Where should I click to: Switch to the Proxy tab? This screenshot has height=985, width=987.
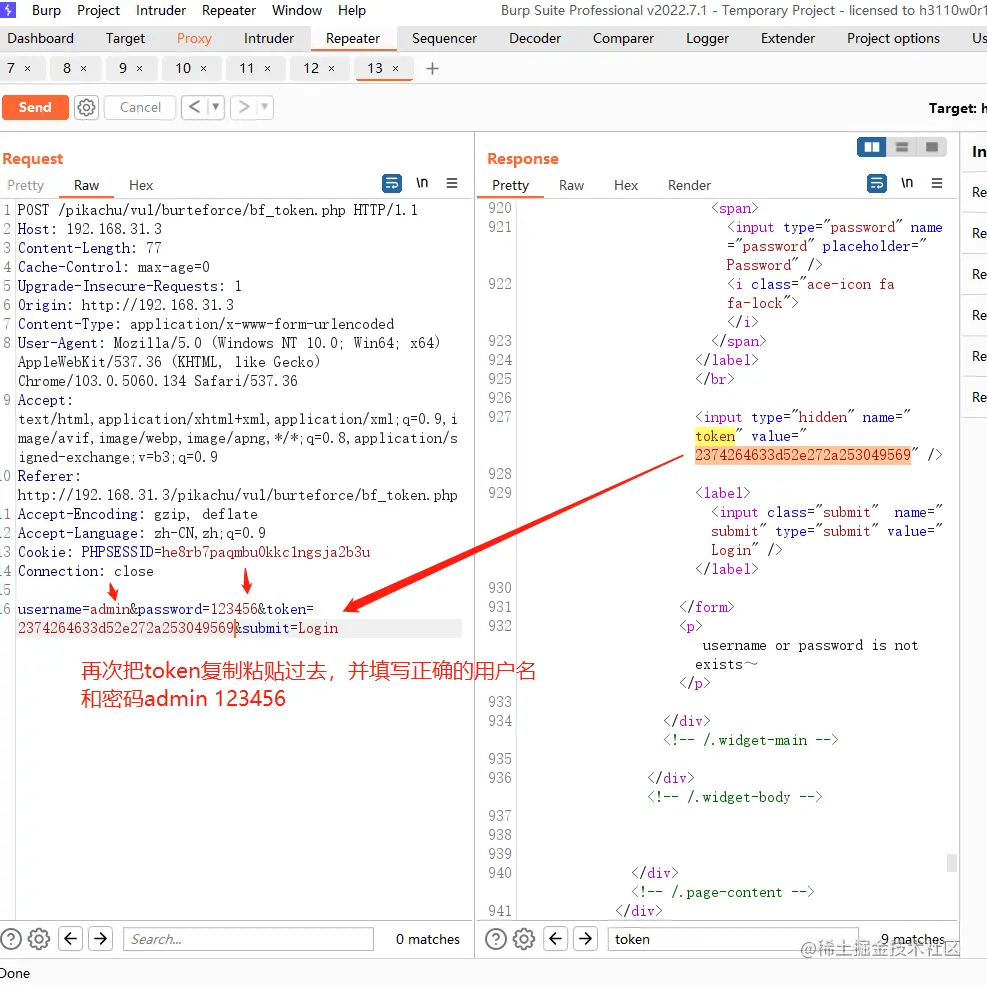pyautogui.click(x=194, y=38)
